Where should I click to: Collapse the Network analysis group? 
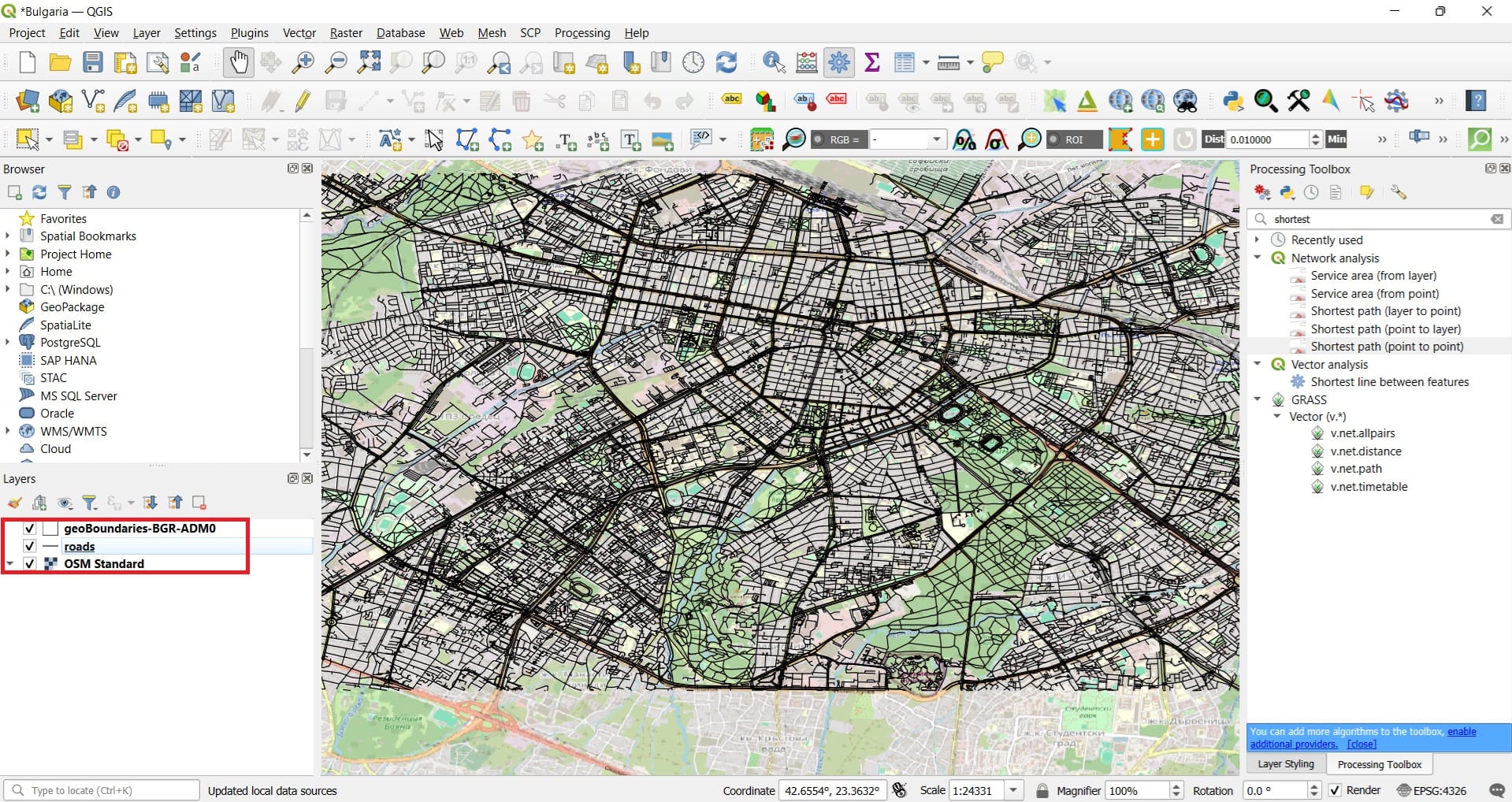tap(1258, 258)
